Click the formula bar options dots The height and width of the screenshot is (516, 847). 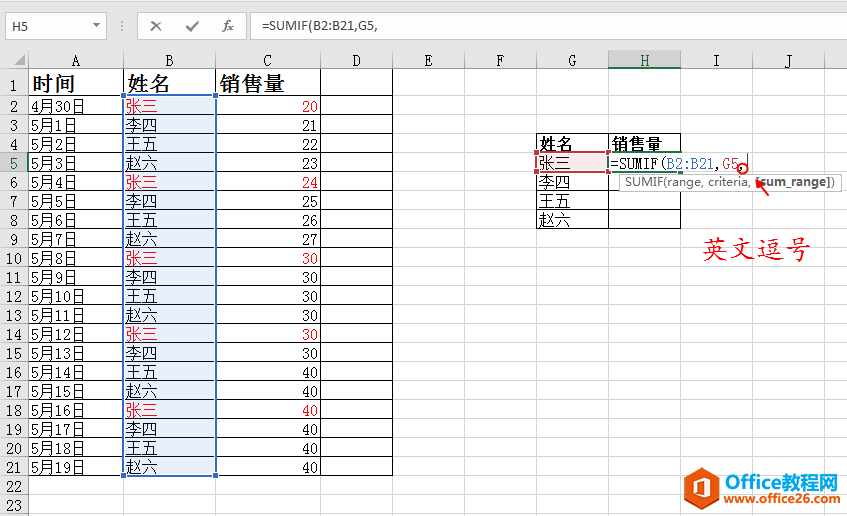pyautogui.click(x=122, y=26)
